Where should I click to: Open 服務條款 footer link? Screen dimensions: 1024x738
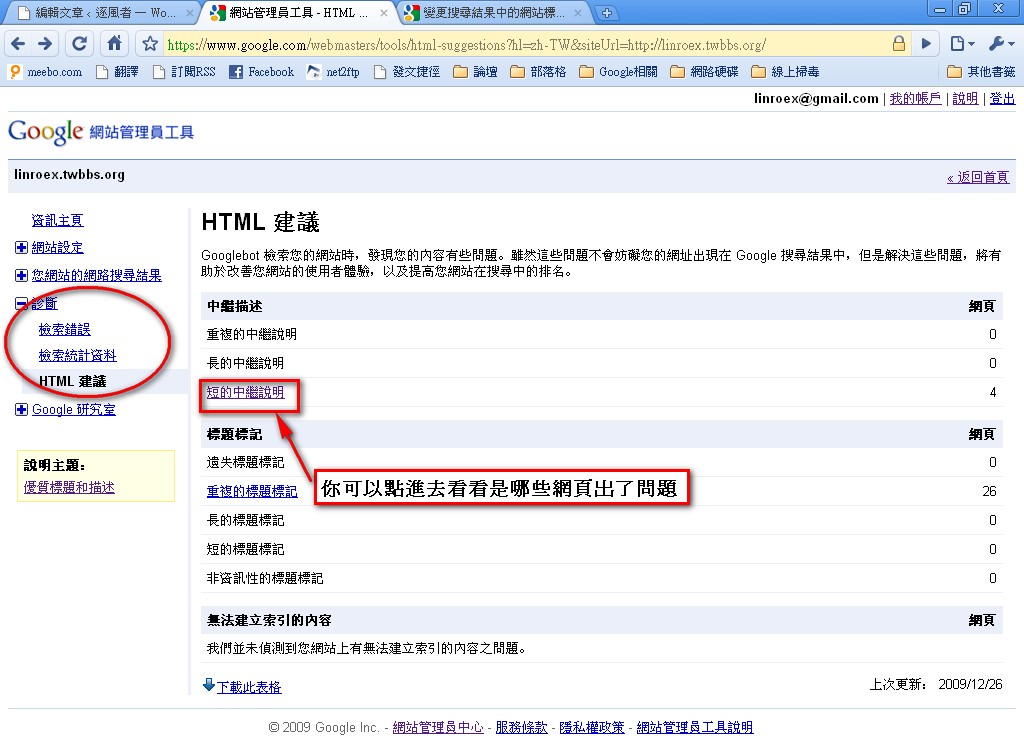(x=521, y=727)
